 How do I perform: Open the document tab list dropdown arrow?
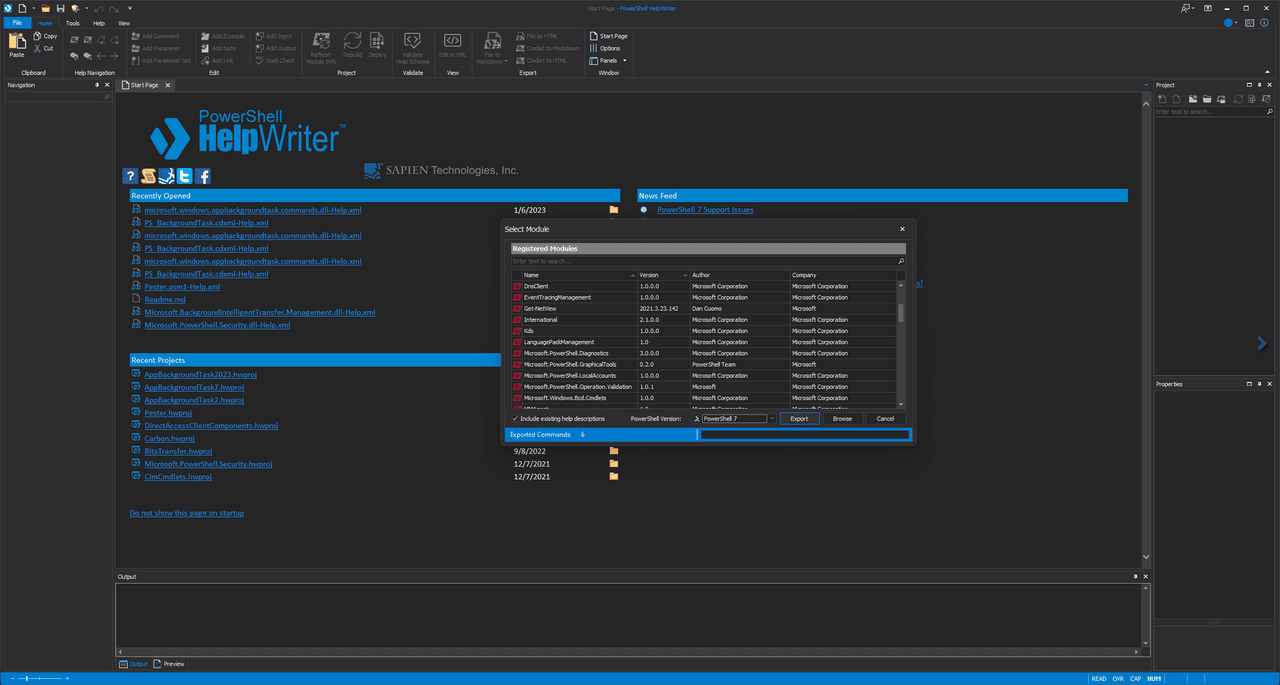[x=1146, y=86]
